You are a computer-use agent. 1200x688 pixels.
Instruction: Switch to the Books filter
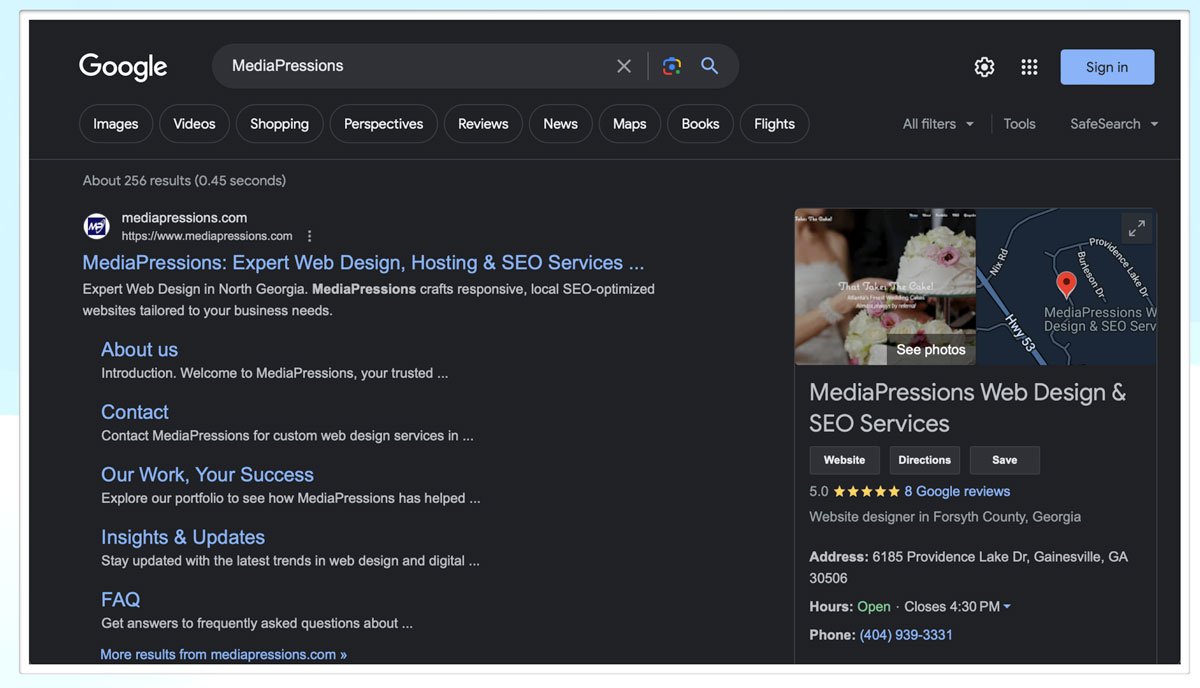[700, 124]
